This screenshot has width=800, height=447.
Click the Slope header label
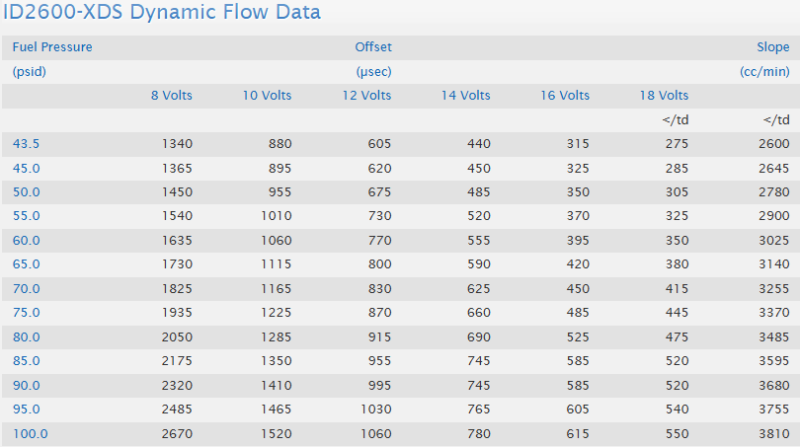click(773, 47)
